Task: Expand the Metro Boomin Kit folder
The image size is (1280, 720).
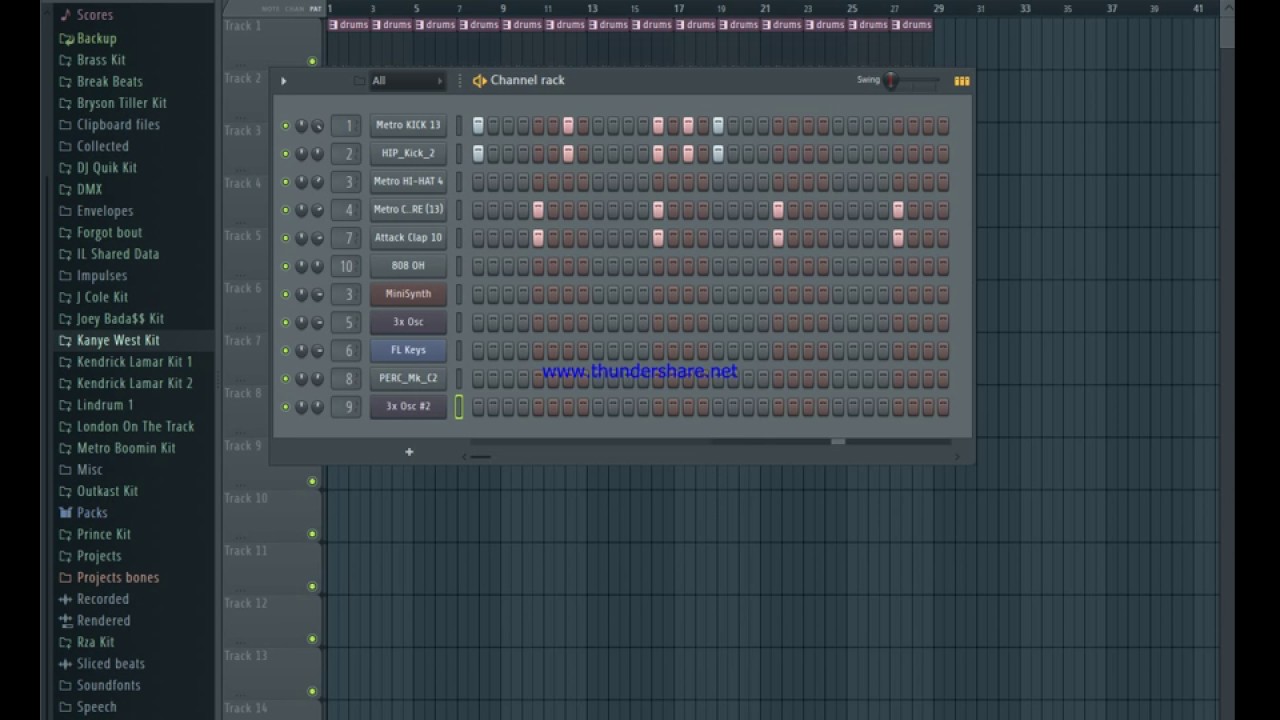Action: point(126,448)
